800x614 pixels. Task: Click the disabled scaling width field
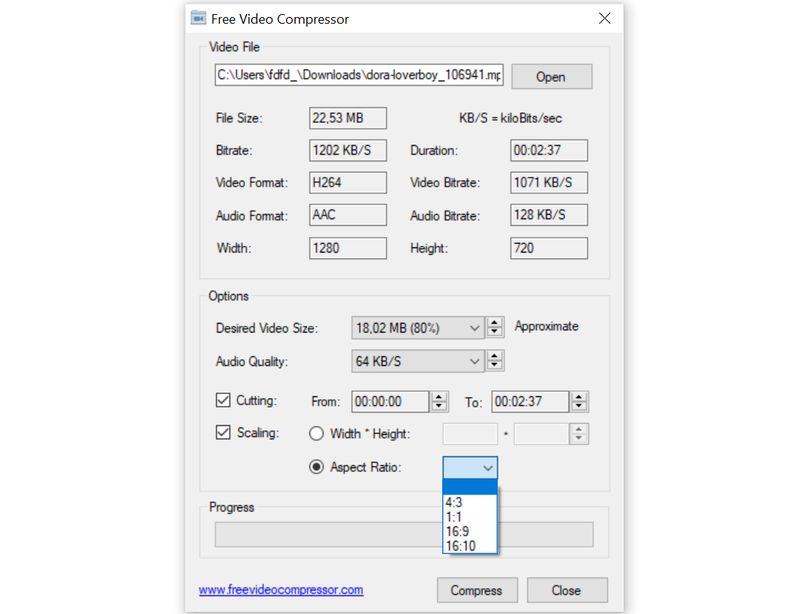(x=470, y=434)
